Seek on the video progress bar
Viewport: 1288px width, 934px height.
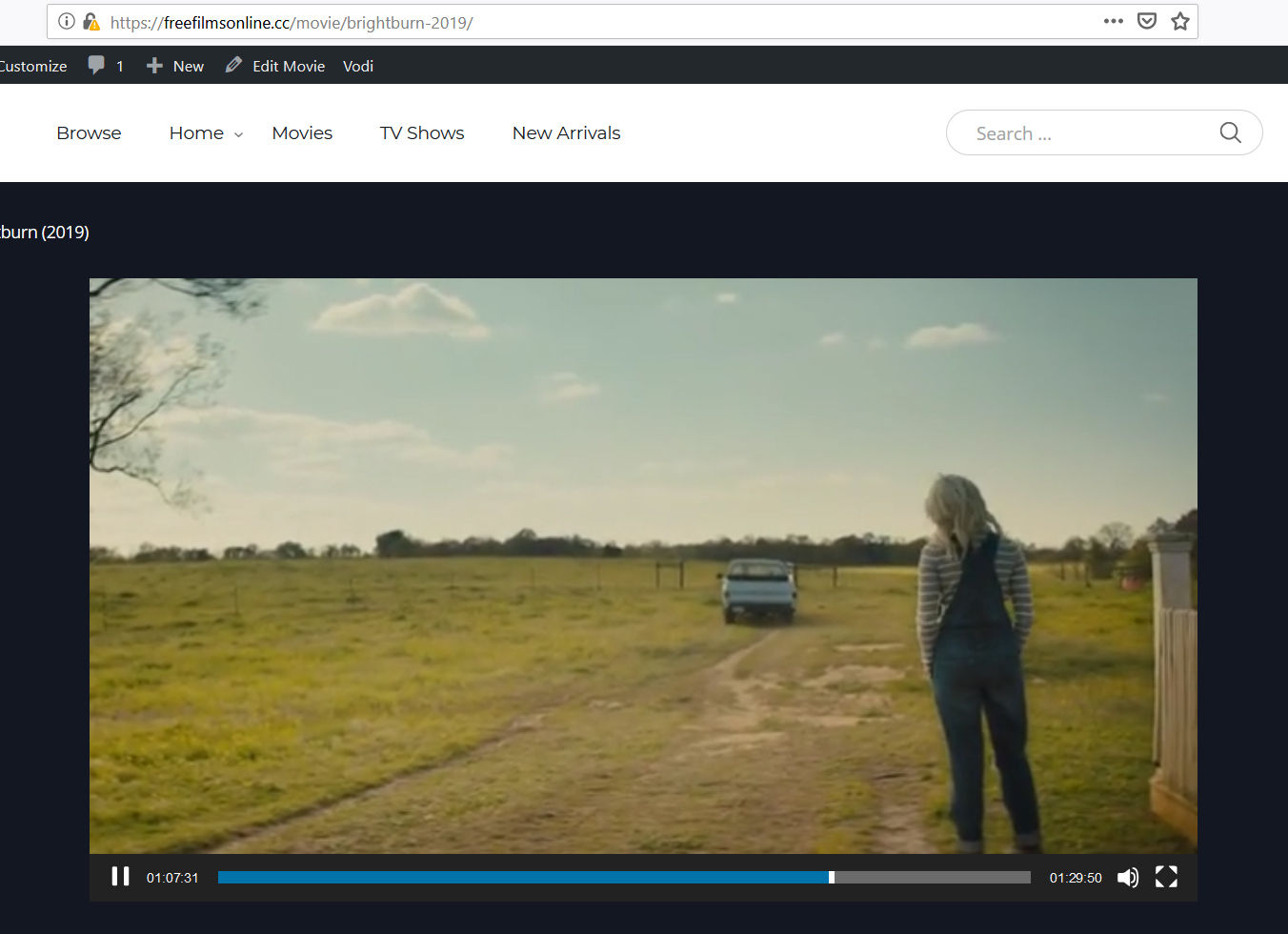pyautogui.click(x=624, y=878)
